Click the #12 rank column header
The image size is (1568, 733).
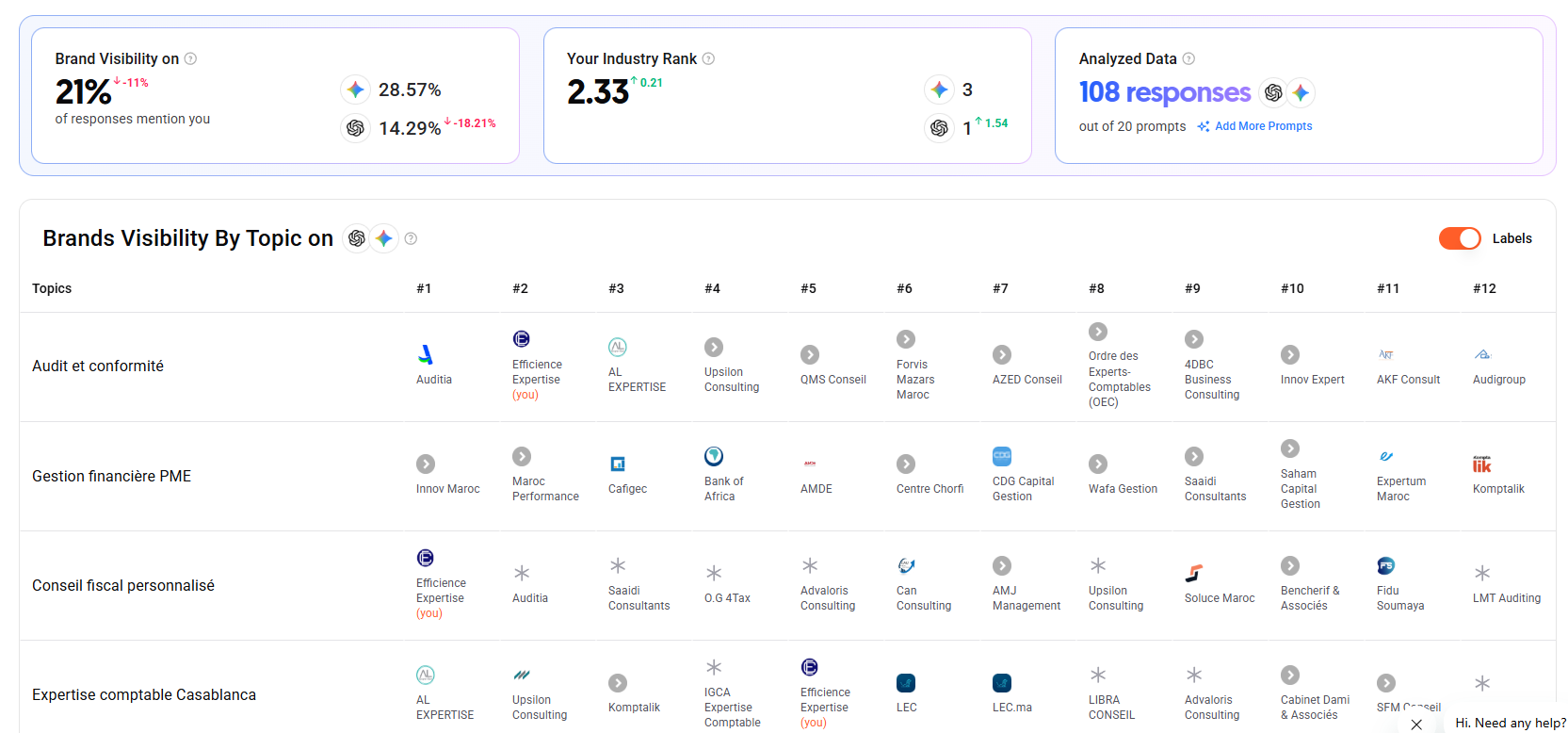(1484, 288)
